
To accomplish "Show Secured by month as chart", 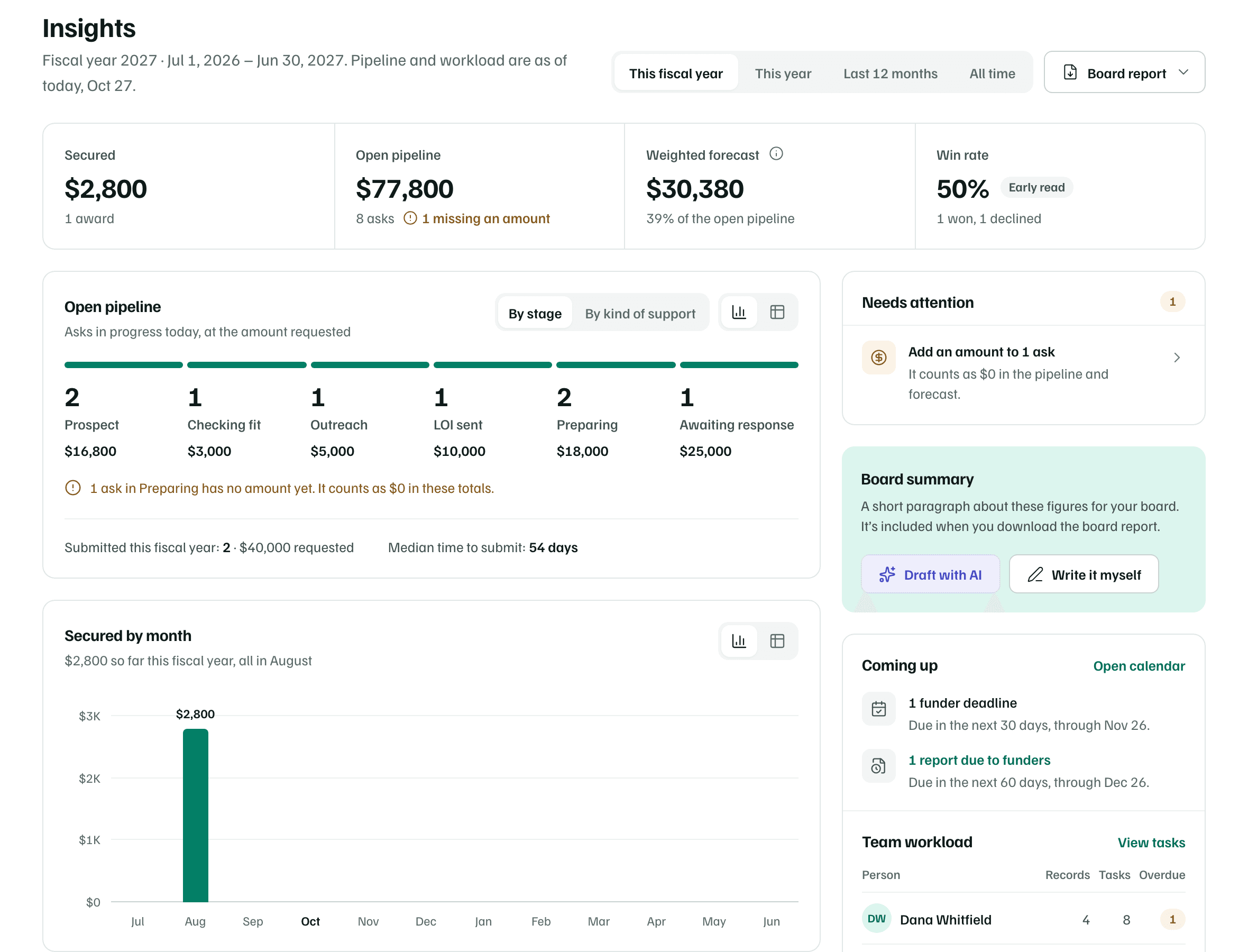I will pyautogui.click(x=739, y=641).
